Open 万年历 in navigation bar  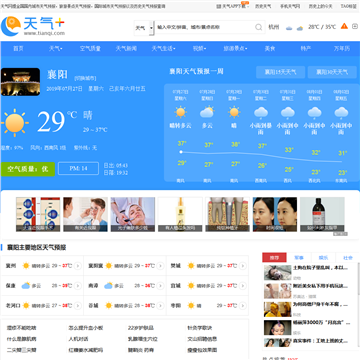click(x=342, y=49)
